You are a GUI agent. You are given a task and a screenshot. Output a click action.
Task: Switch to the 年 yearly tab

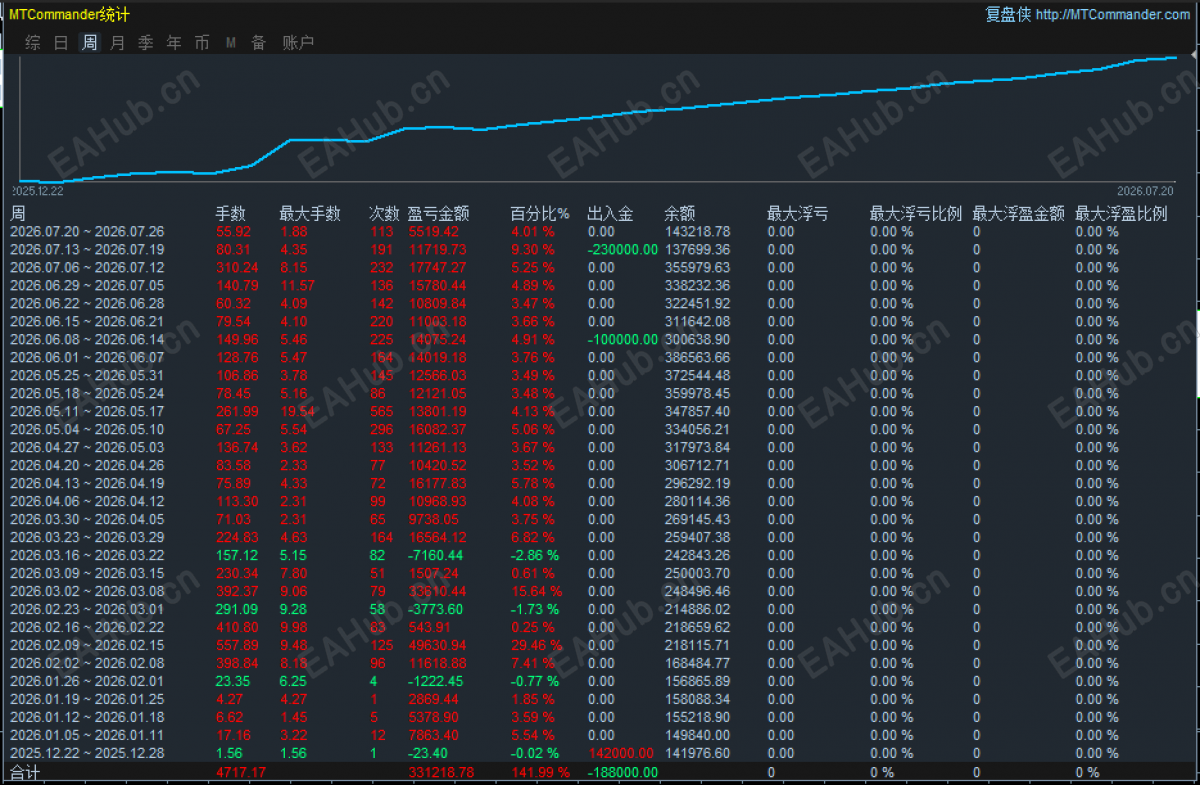coord(174,42)
